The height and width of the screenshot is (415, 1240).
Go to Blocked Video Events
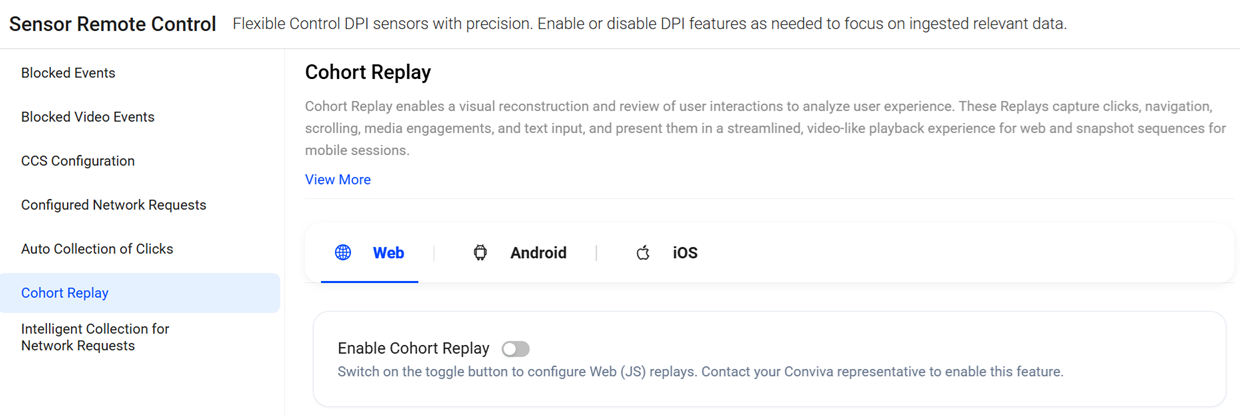(x=88, y=117)
